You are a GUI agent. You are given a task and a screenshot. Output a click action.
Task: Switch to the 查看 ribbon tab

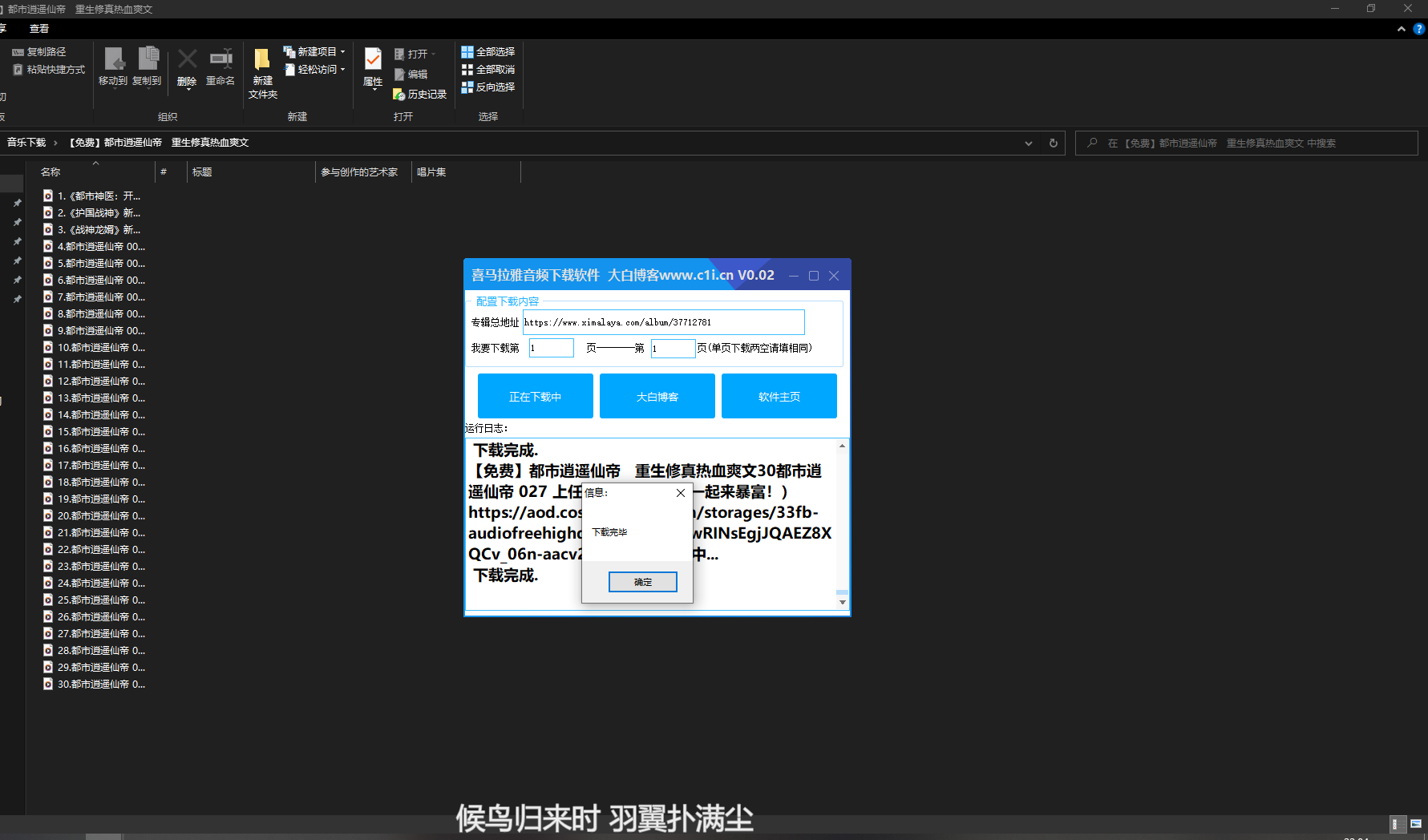point(38,28)
